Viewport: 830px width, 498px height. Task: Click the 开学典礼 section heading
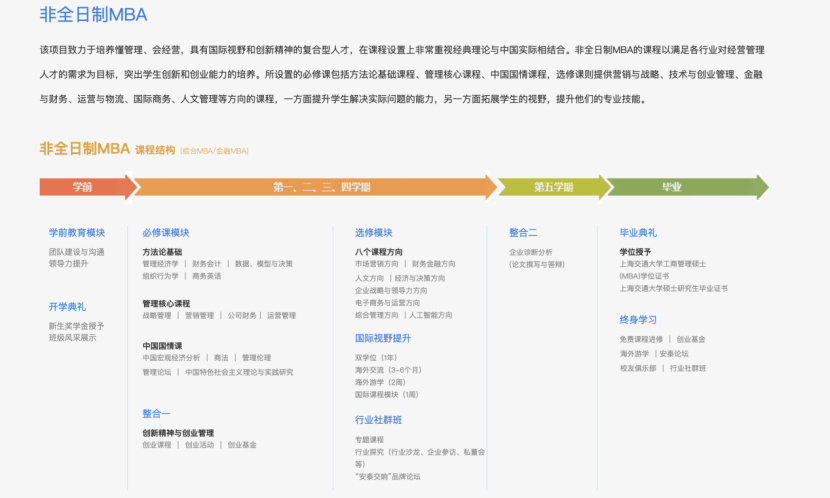coord(67,306)
